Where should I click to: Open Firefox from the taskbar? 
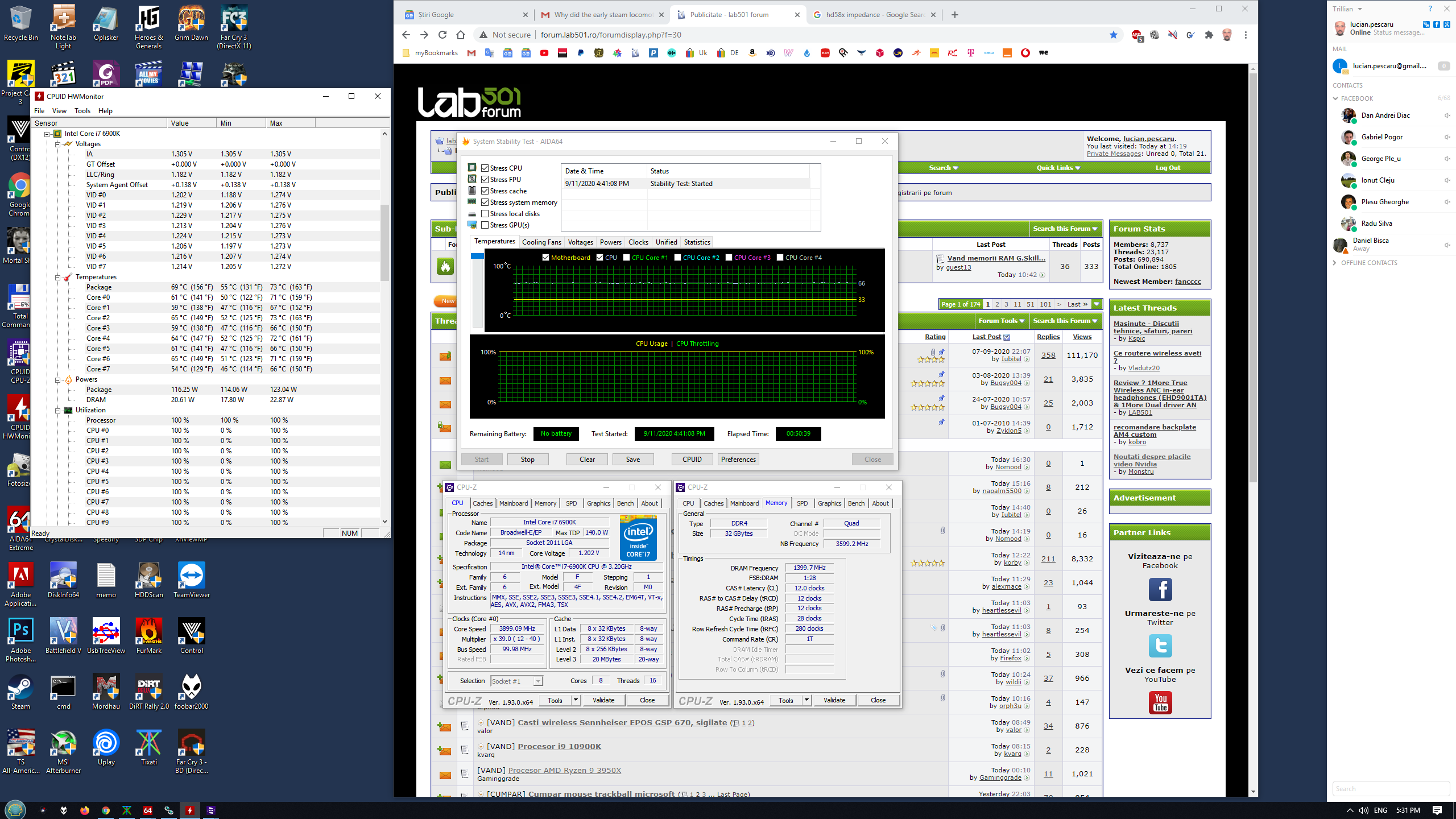[85, 810]
